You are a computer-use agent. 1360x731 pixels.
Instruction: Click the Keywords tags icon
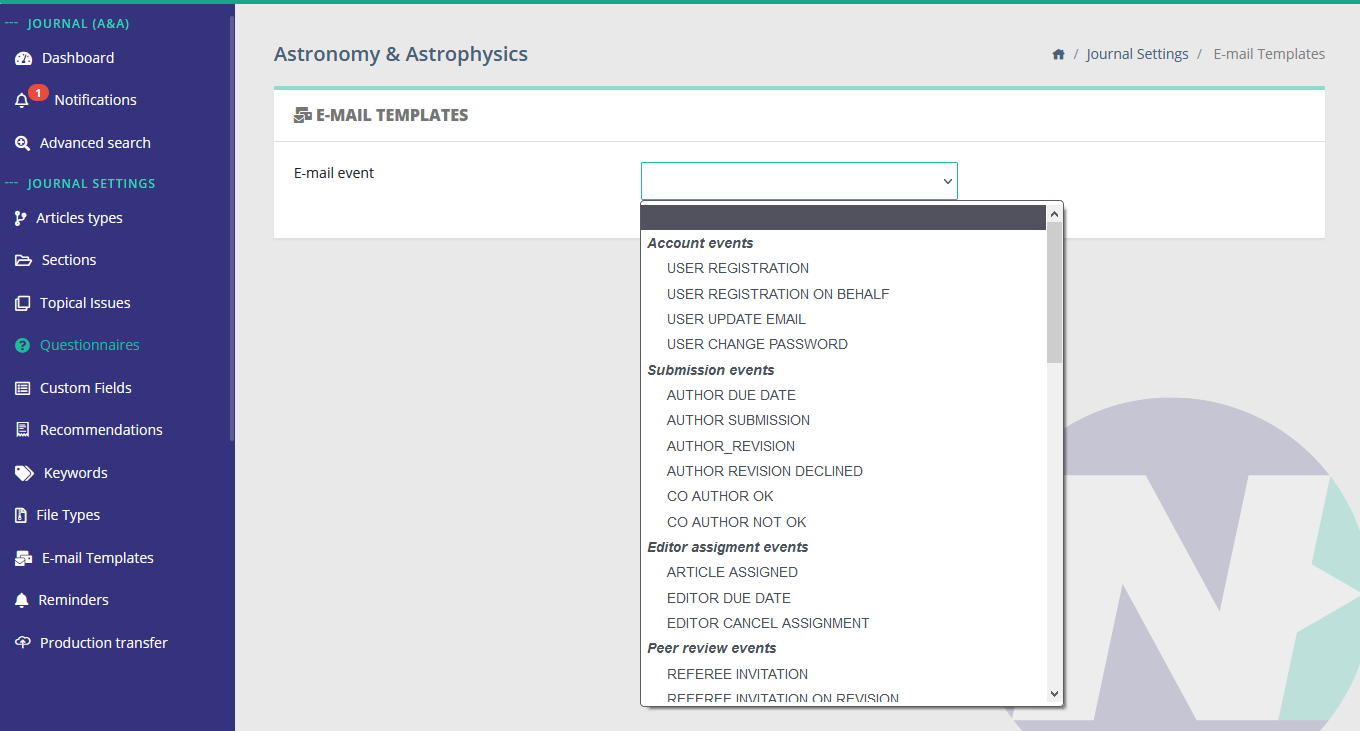coord(24,473)
